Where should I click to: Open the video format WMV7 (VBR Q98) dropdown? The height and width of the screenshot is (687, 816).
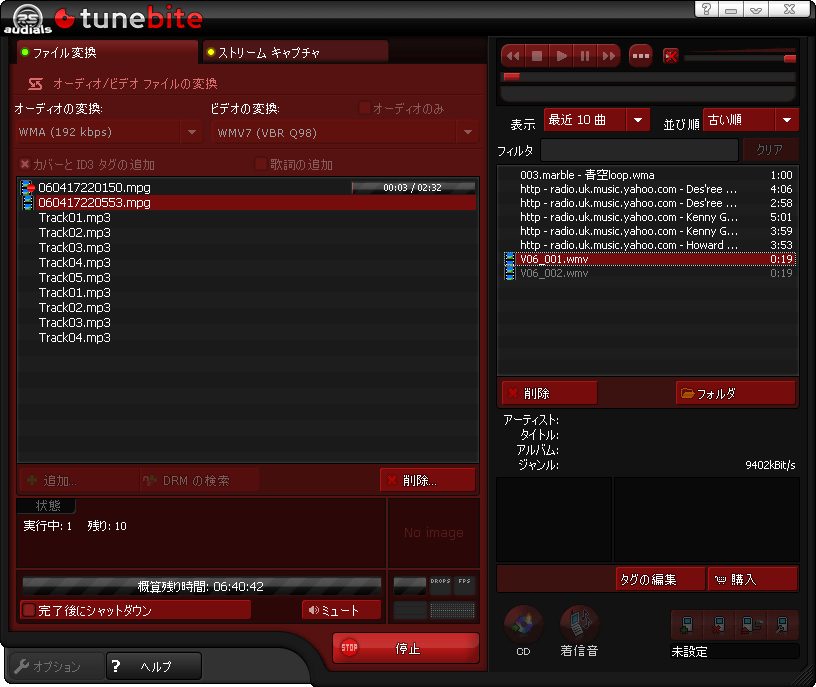coord(345,133)
